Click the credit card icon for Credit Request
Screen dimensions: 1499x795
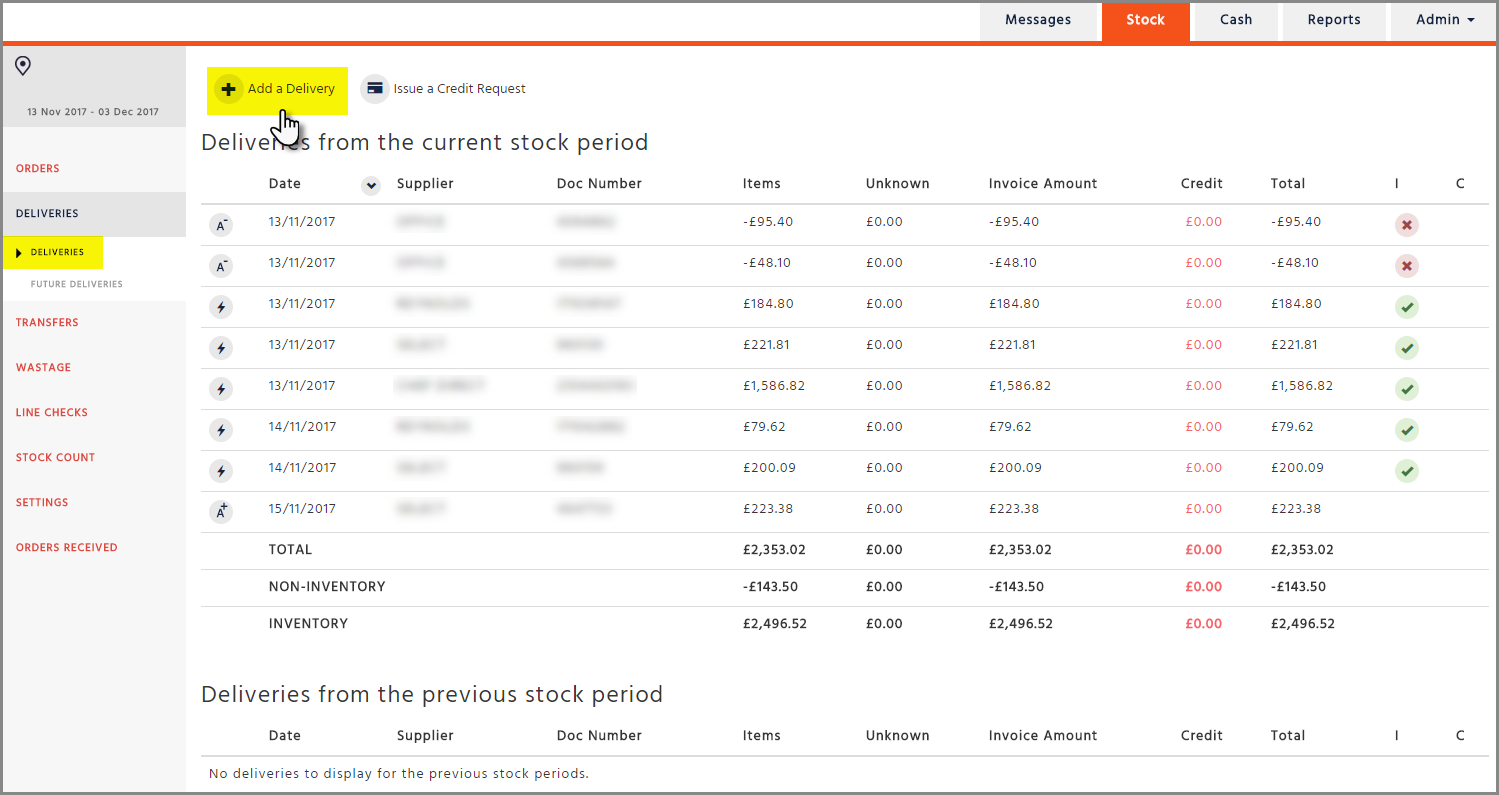tap(375, 89)
